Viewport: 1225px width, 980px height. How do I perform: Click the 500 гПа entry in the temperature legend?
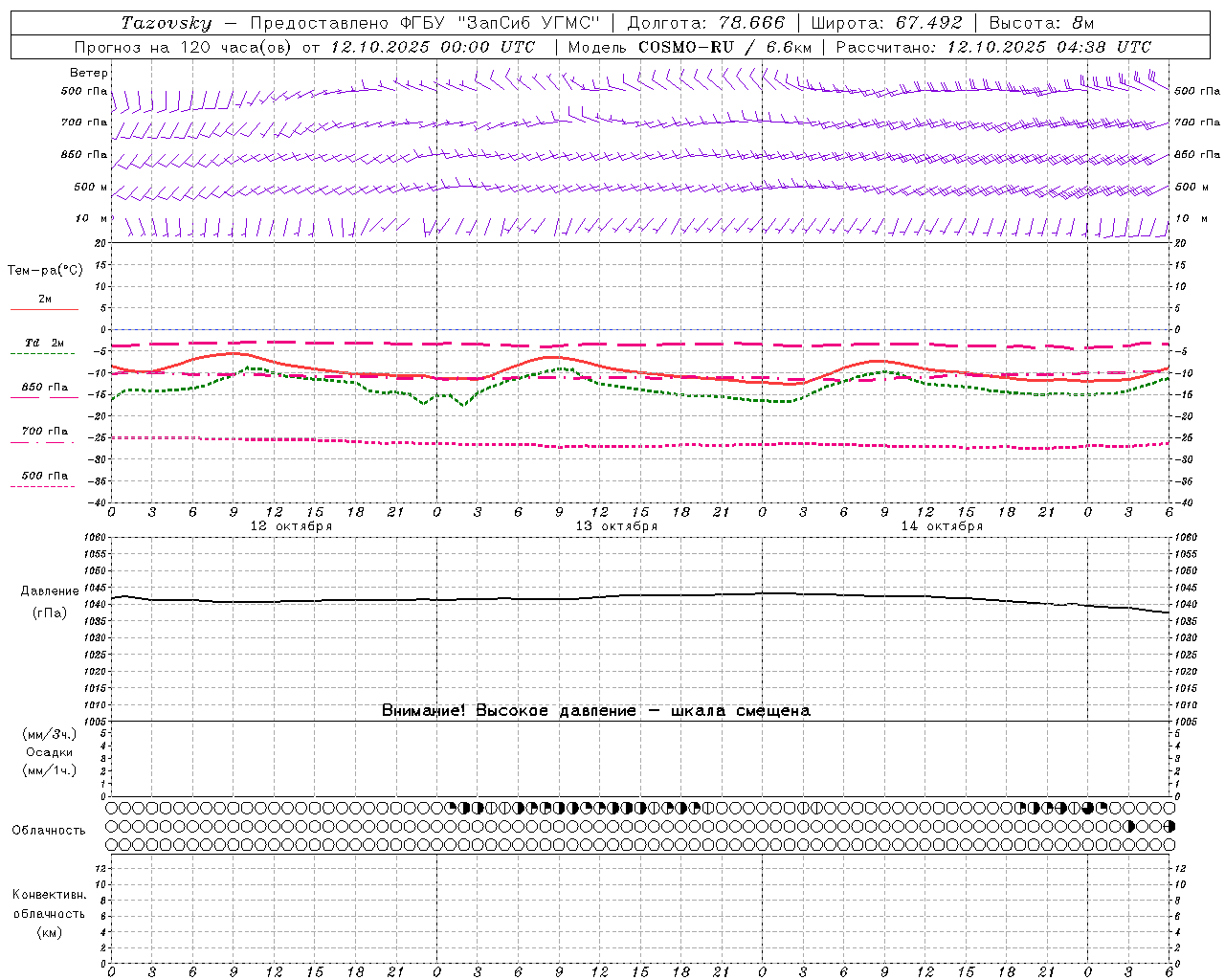click(45, 476)
